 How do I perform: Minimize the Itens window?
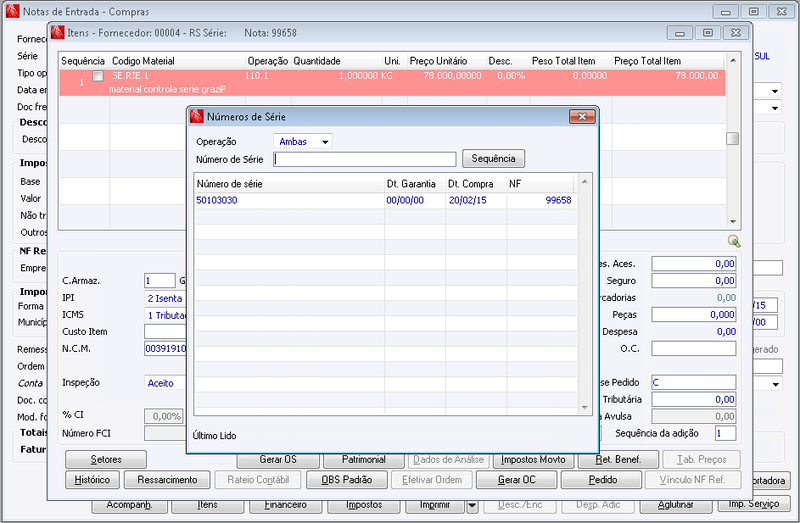click(680, 33)
